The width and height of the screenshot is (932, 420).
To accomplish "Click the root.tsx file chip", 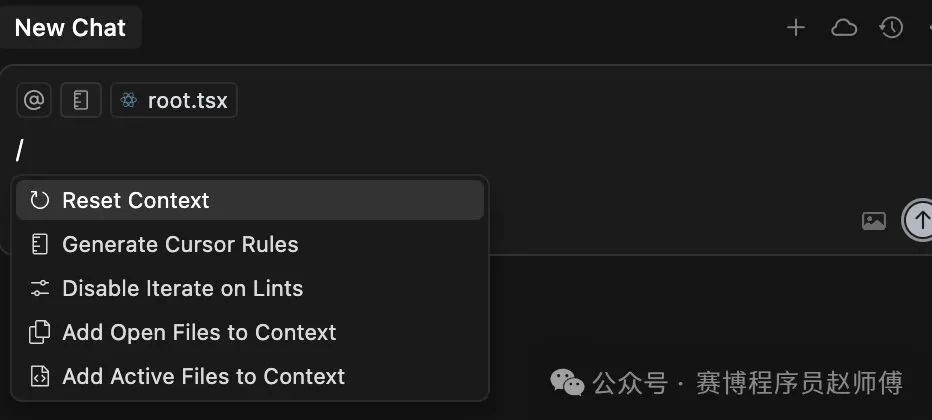I will [x=174, y=100].
